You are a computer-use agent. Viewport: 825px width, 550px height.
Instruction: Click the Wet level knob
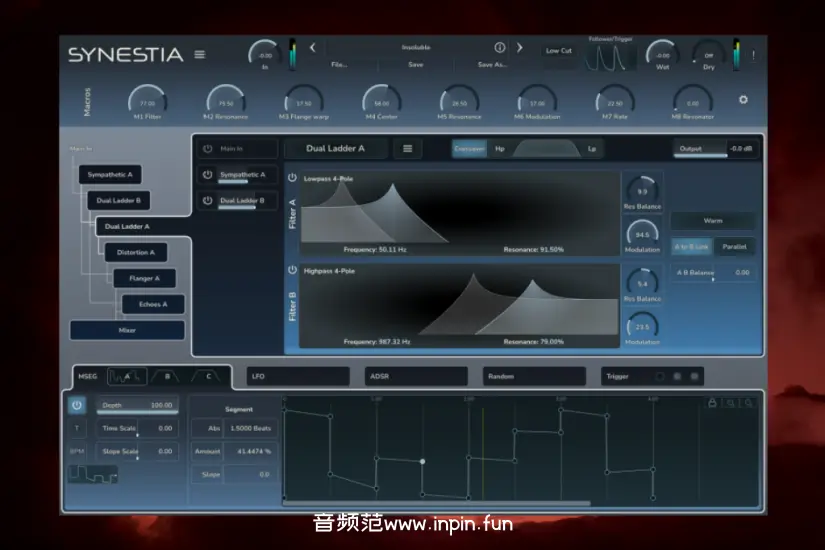pyautogui.click(x=662, y=54)
